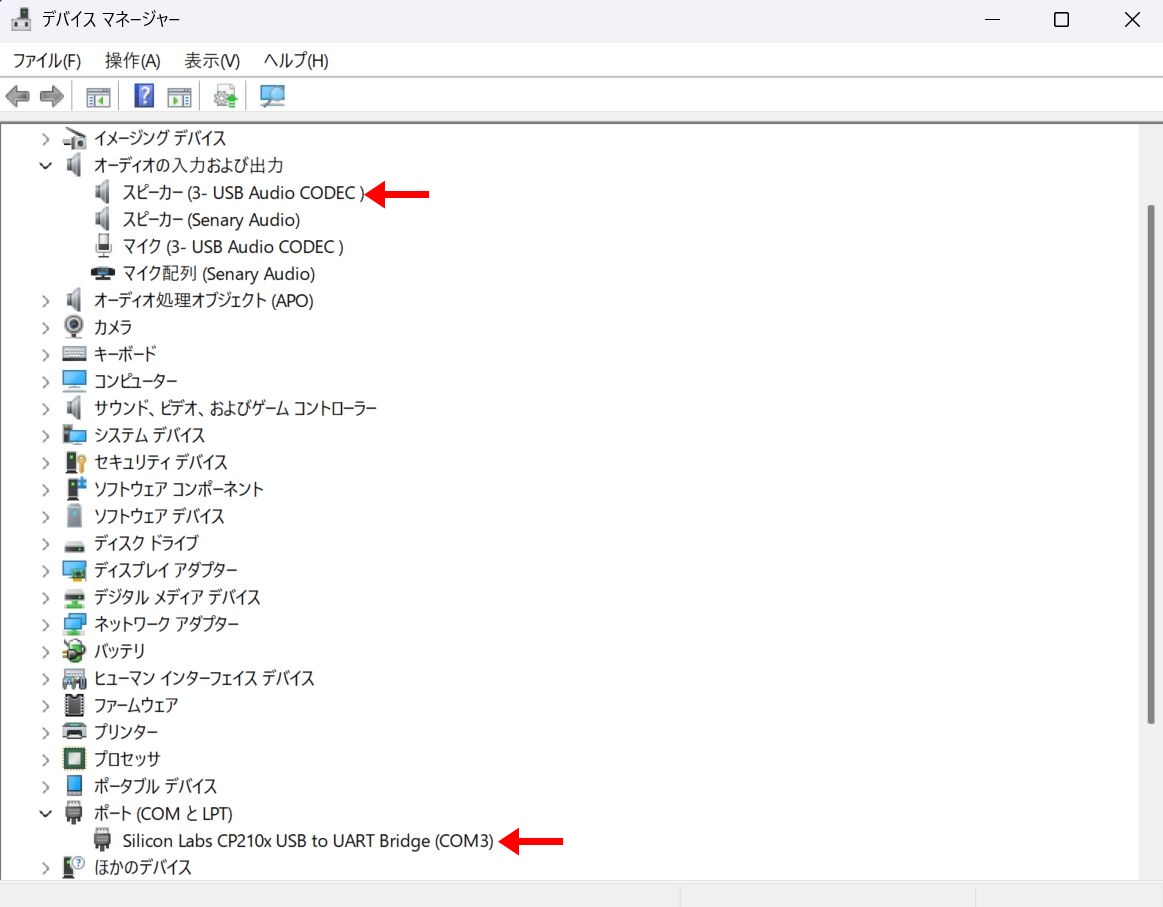Collapse the ポート (COM と LPT) category
Image resolution: width=1163 pixels, height=907 pixels.
click(x=45, y=814)
